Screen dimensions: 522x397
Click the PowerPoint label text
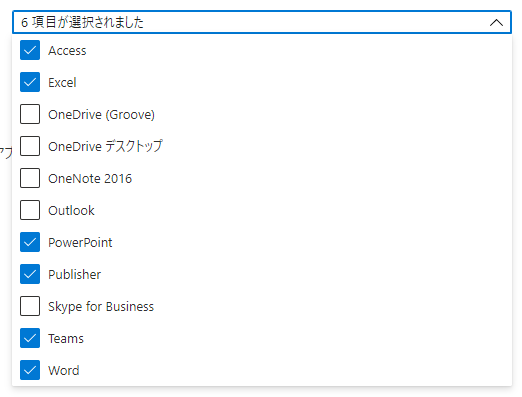pyautogui.click(x=80, y=243)
